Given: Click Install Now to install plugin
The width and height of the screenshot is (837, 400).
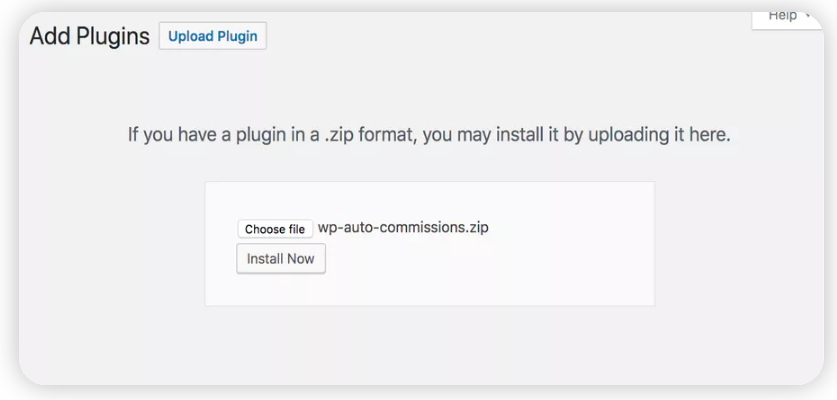Looking at the screenshot, I should tap(281, 259).
